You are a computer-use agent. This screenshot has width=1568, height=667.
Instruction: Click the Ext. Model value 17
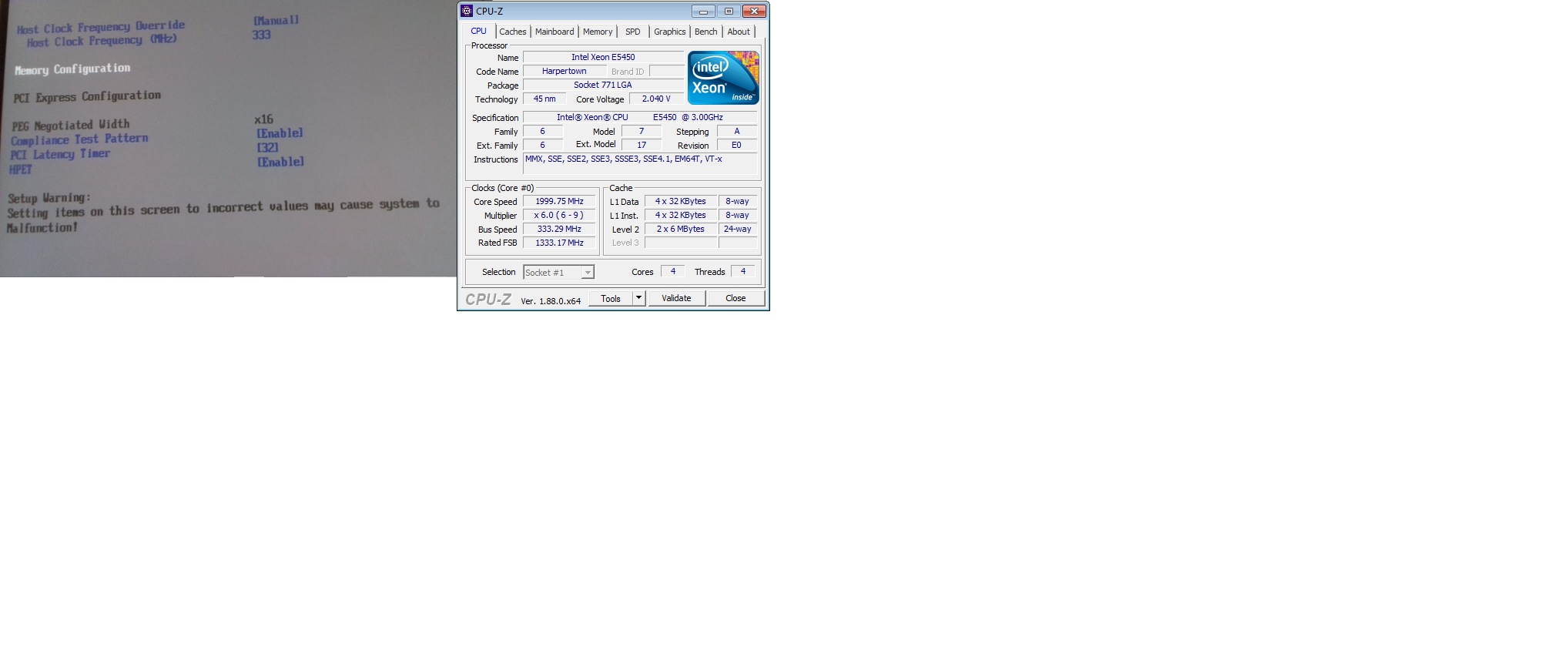click(x=642, y=145)
